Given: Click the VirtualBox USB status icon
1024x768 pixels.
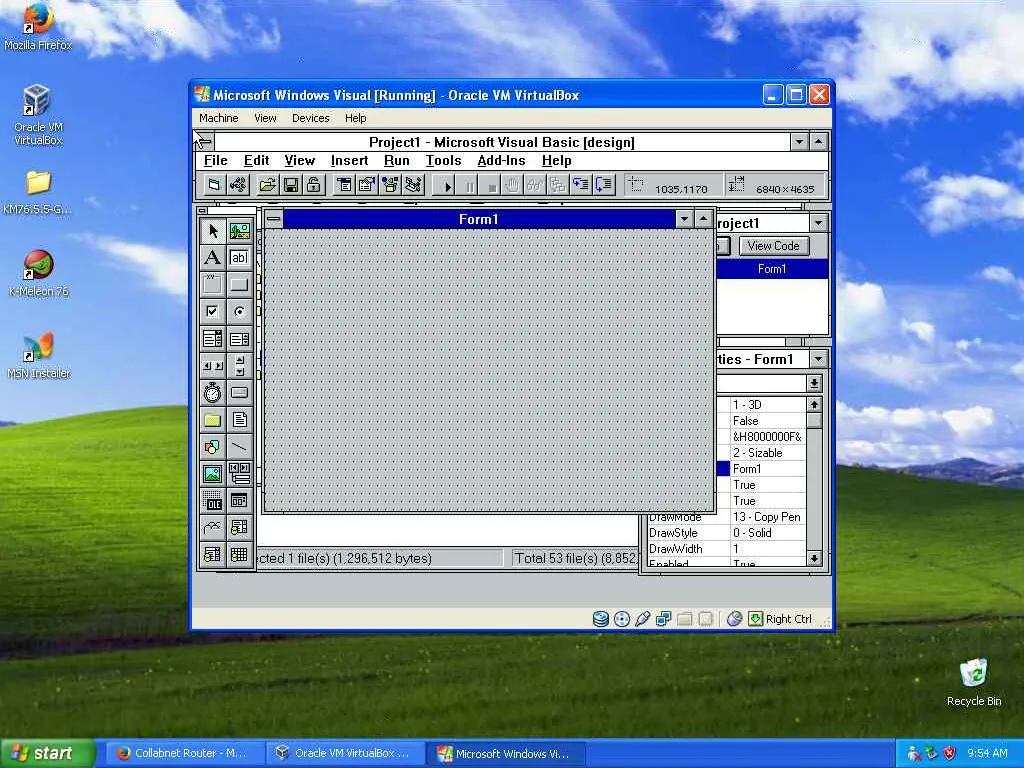Looking at the screenshot, I should (643, 618).
